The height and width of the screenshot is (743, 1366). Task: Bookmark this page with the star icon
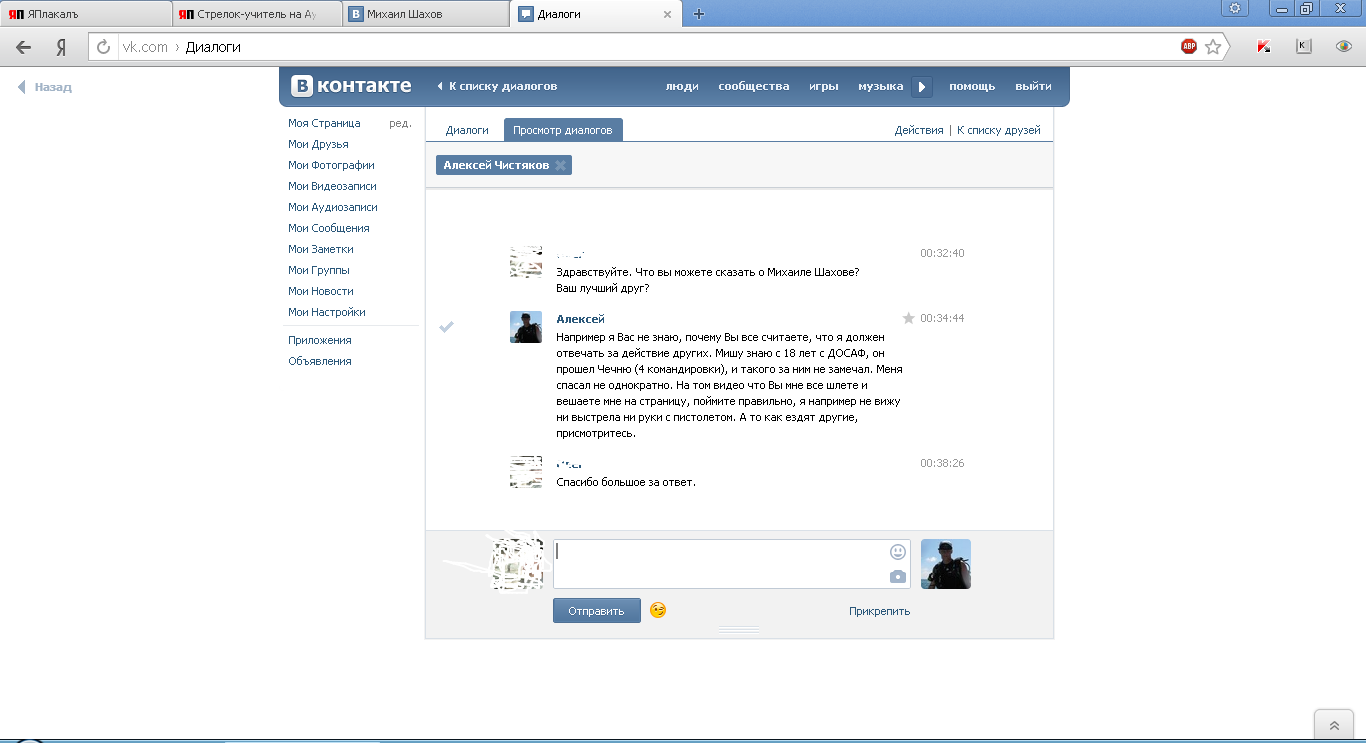(1213, 46)
